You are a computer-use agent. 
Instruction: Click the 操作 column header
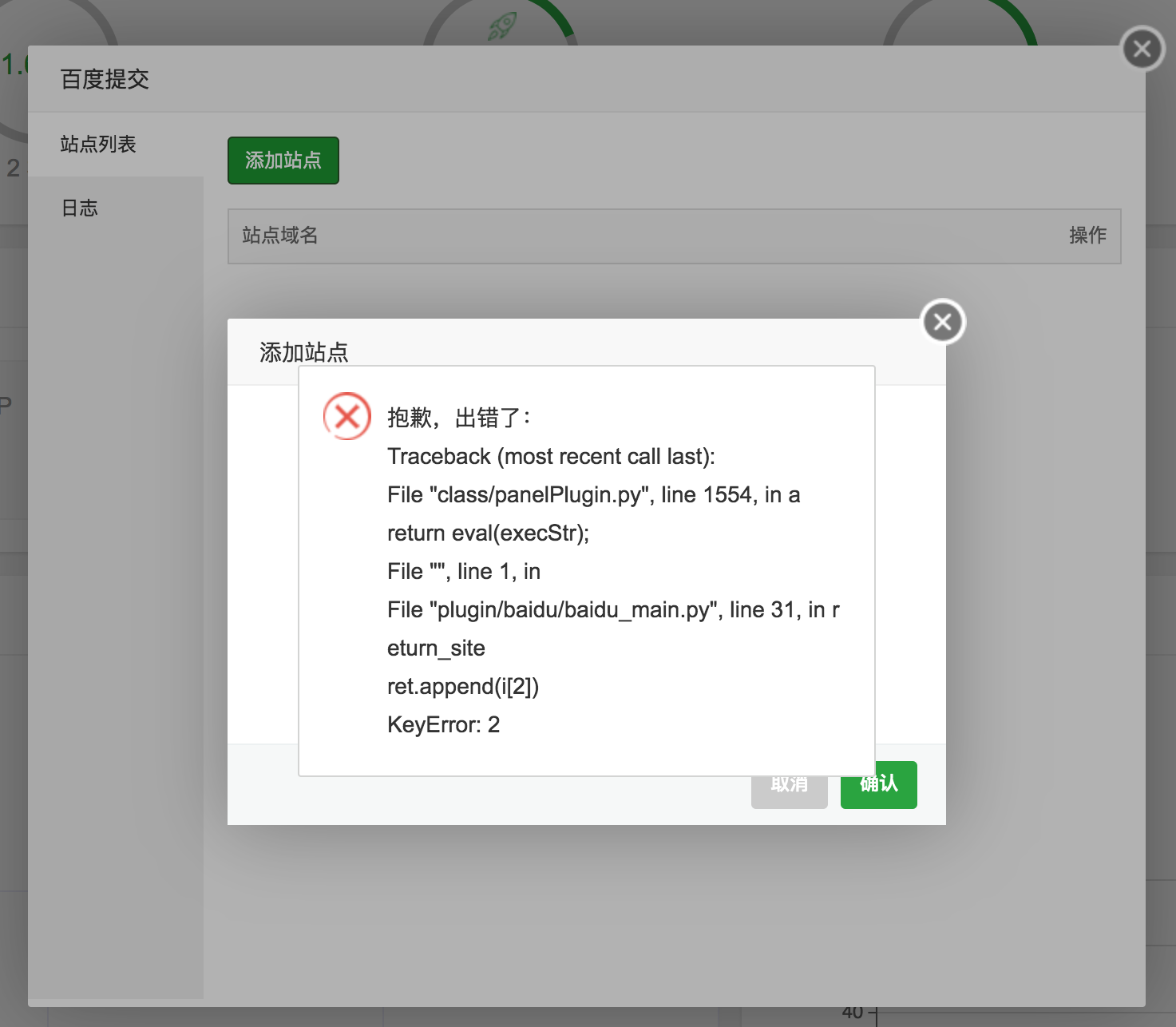pyautogui.click(x=1087, y=236)
